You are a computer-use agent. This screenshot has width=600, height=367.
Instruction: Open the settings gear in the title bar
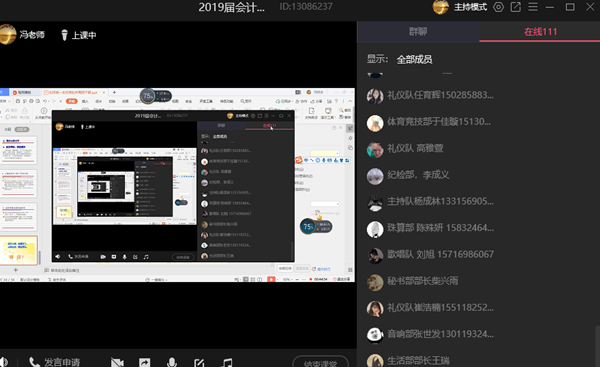[x=498, y=7]
